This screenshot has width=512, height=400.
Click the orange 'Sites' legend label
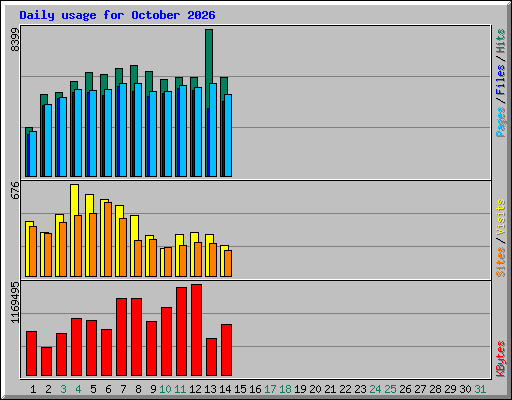(500, 262)
